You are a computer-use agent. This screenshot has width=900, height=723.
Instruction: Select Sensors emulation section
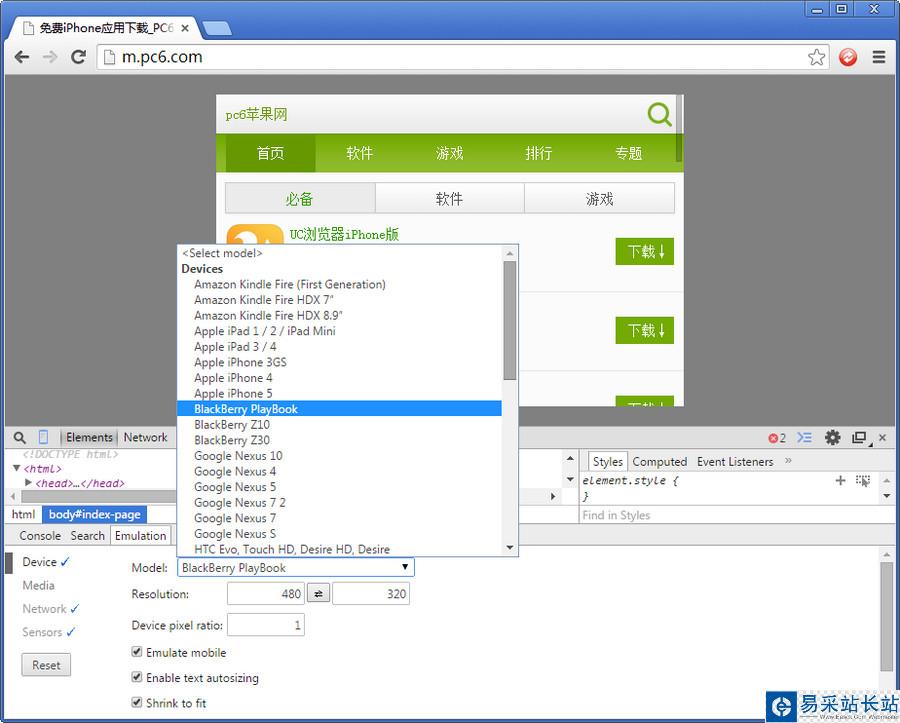coord(49,632)
